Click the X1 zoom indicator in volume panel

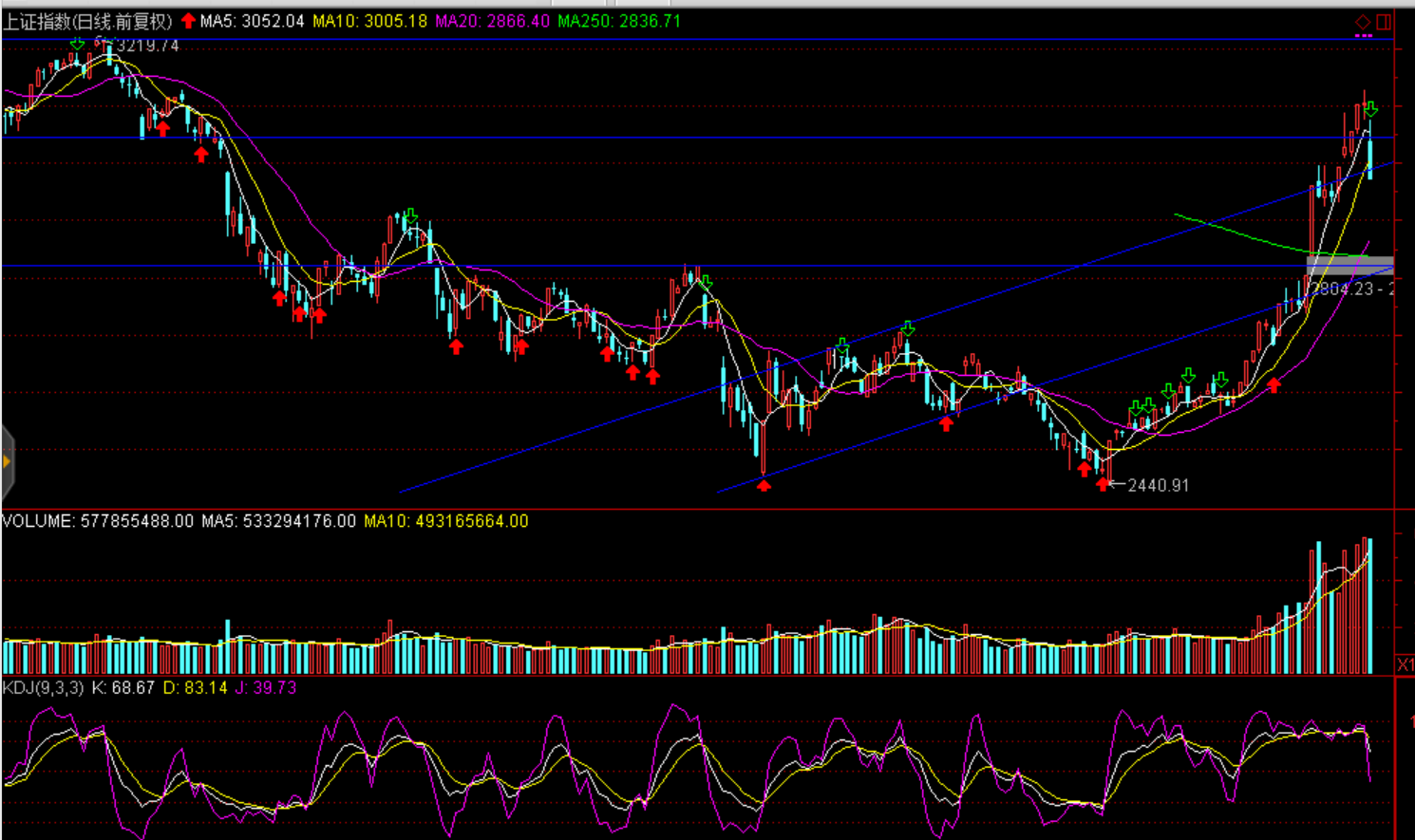(x=1405, y=664)
